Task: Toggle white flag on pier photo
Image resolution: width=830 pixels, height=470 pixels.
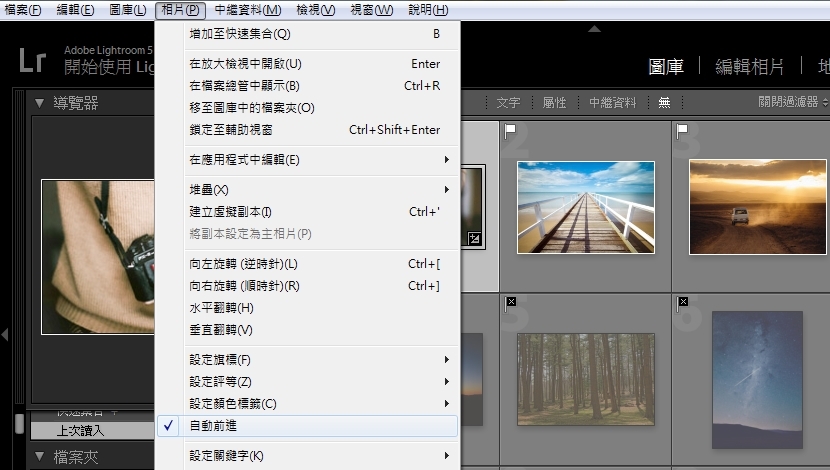Action: (510, 130)
